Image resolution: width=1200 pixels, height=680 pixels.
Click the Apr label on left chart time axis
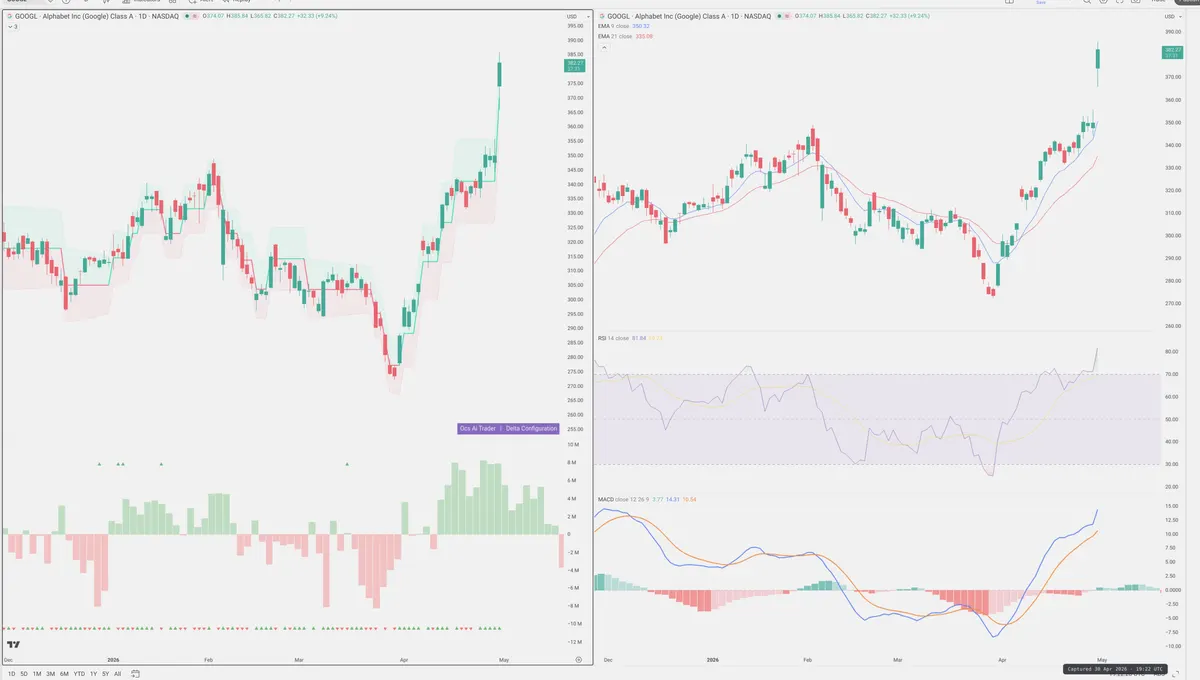tap(404, 660)
